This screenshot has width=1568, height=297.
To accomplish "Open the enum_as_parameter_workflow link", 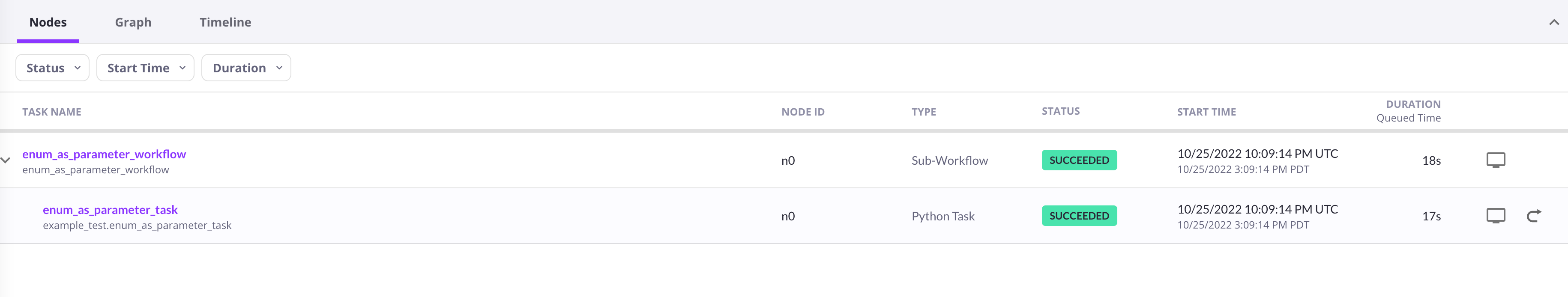I will click(104, 154).
